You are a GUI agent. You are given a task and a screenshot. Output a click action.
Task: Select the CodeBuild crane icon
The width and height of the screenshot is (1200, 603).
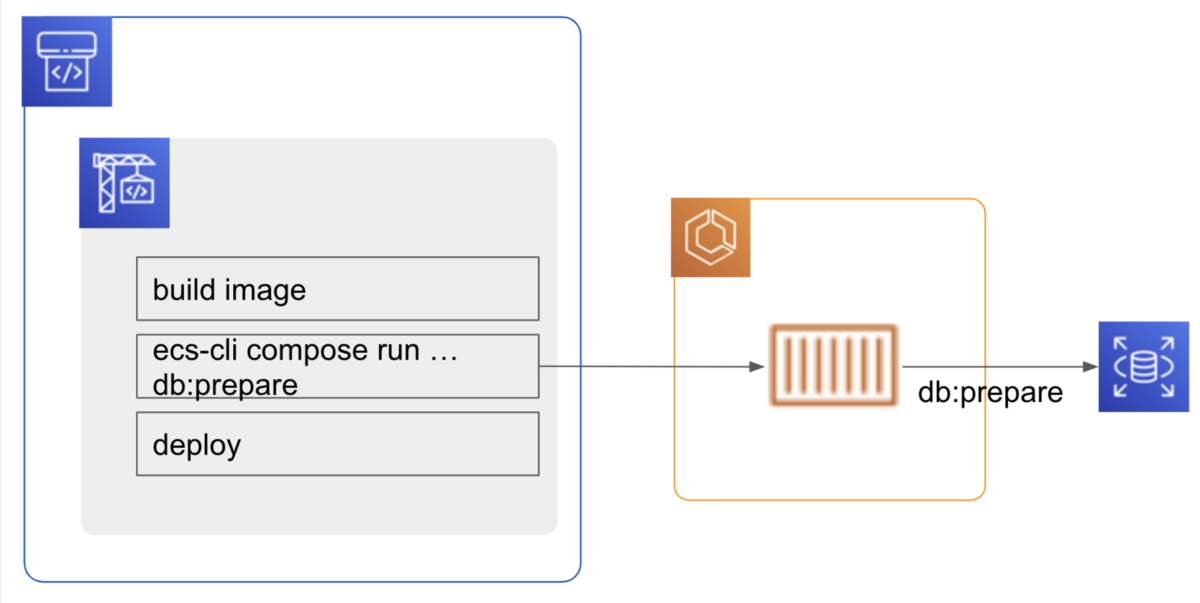click(x=124, y=183)
